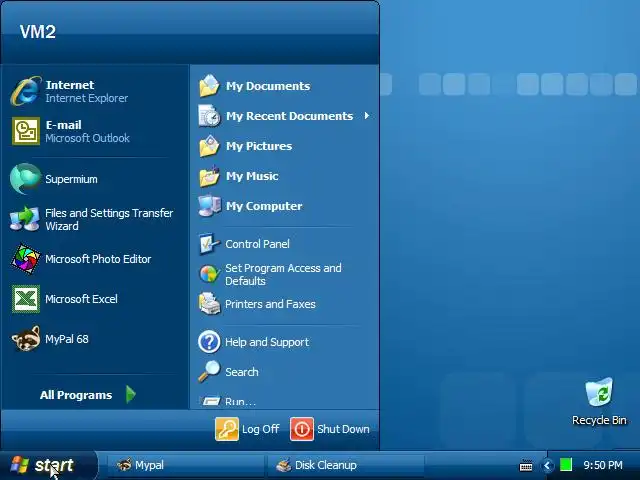
Task: Click the Microsoft Outlook subtitle text
Action: 87,138
